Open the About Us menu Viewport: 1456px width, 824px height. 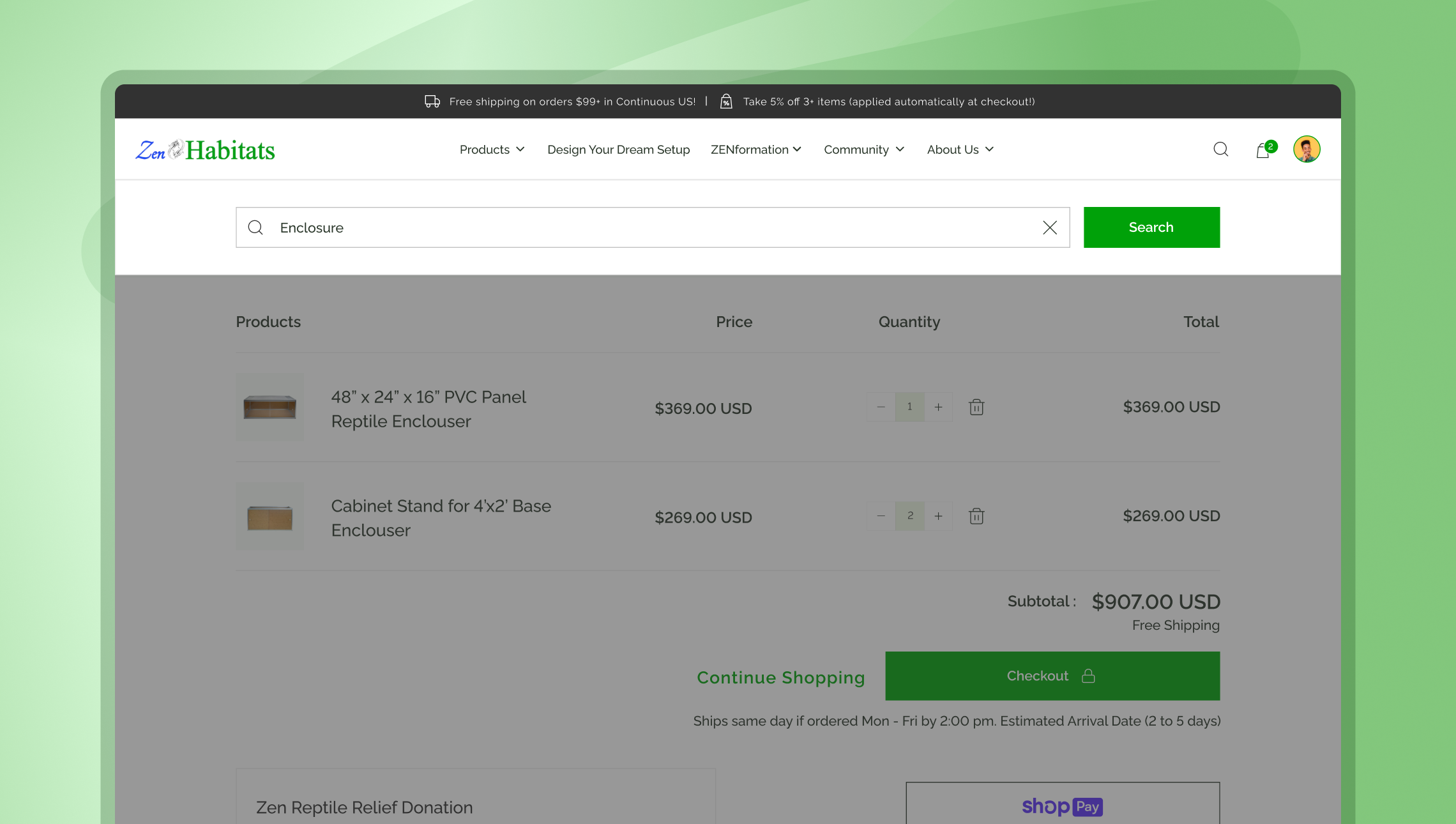point(960,149)
